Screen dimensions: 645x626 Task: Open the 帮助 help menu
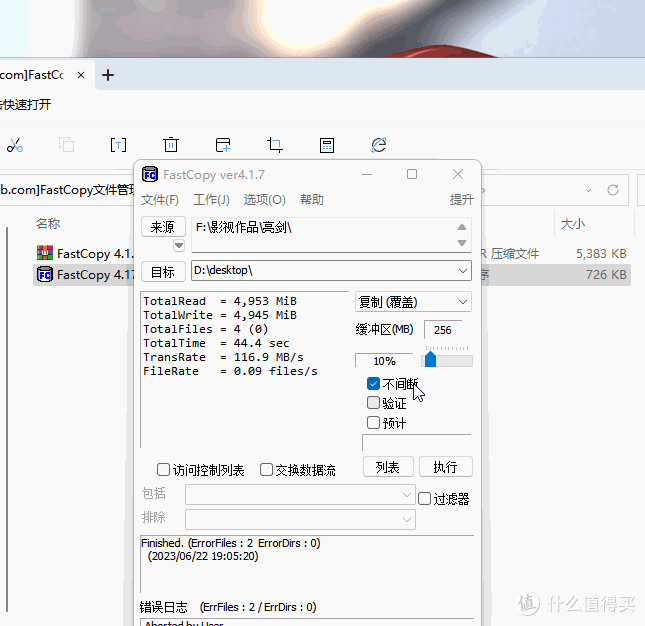coord(312,200)
